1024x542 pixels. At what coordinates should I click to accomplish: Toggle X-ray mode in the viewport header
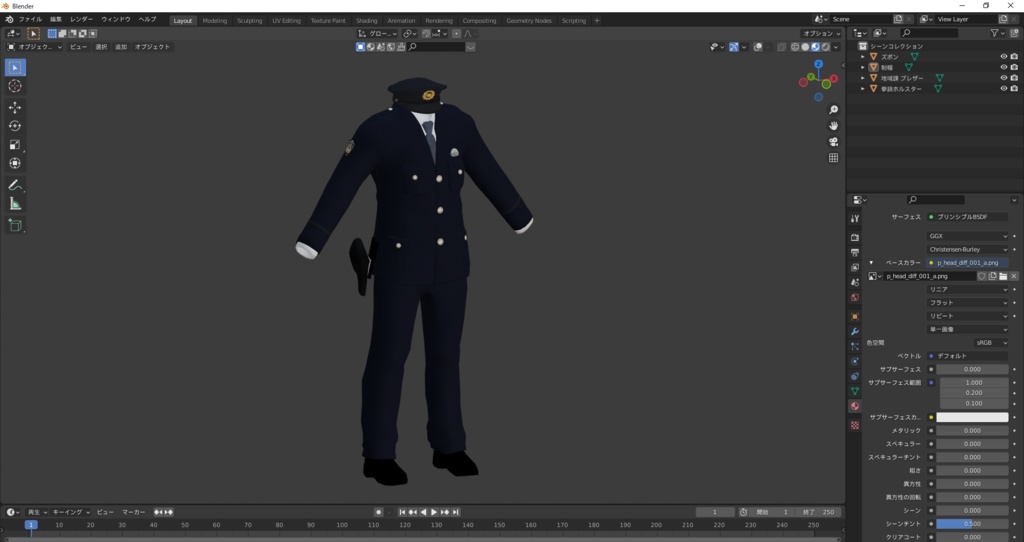coord(782,47)
